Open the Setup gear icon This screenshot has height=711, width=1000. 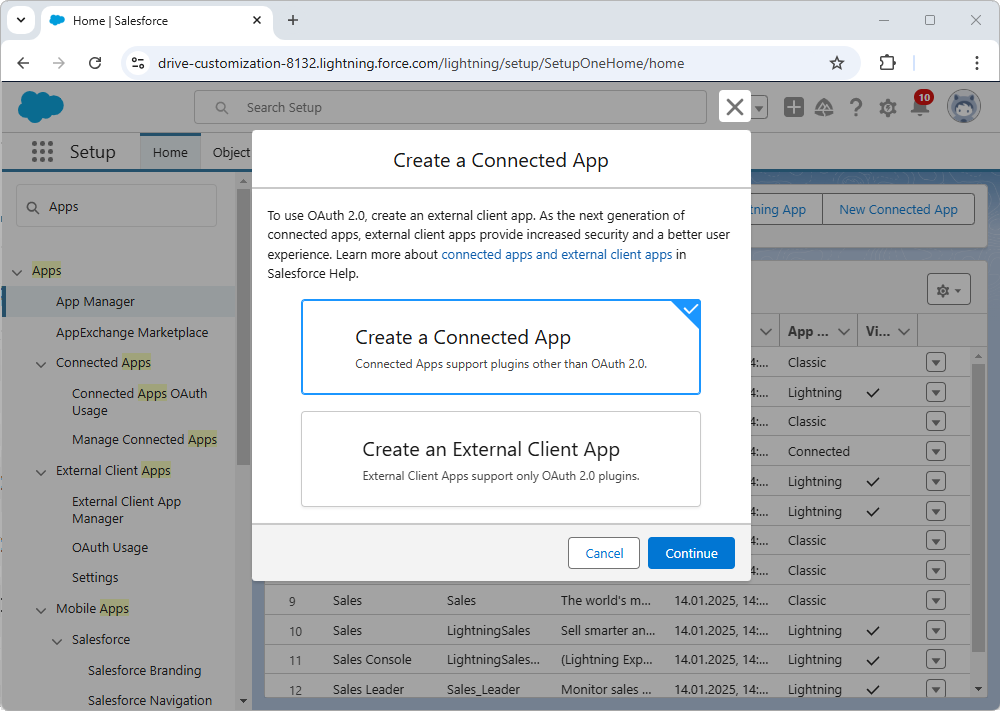pyautogui.click(x=888, y=107)
